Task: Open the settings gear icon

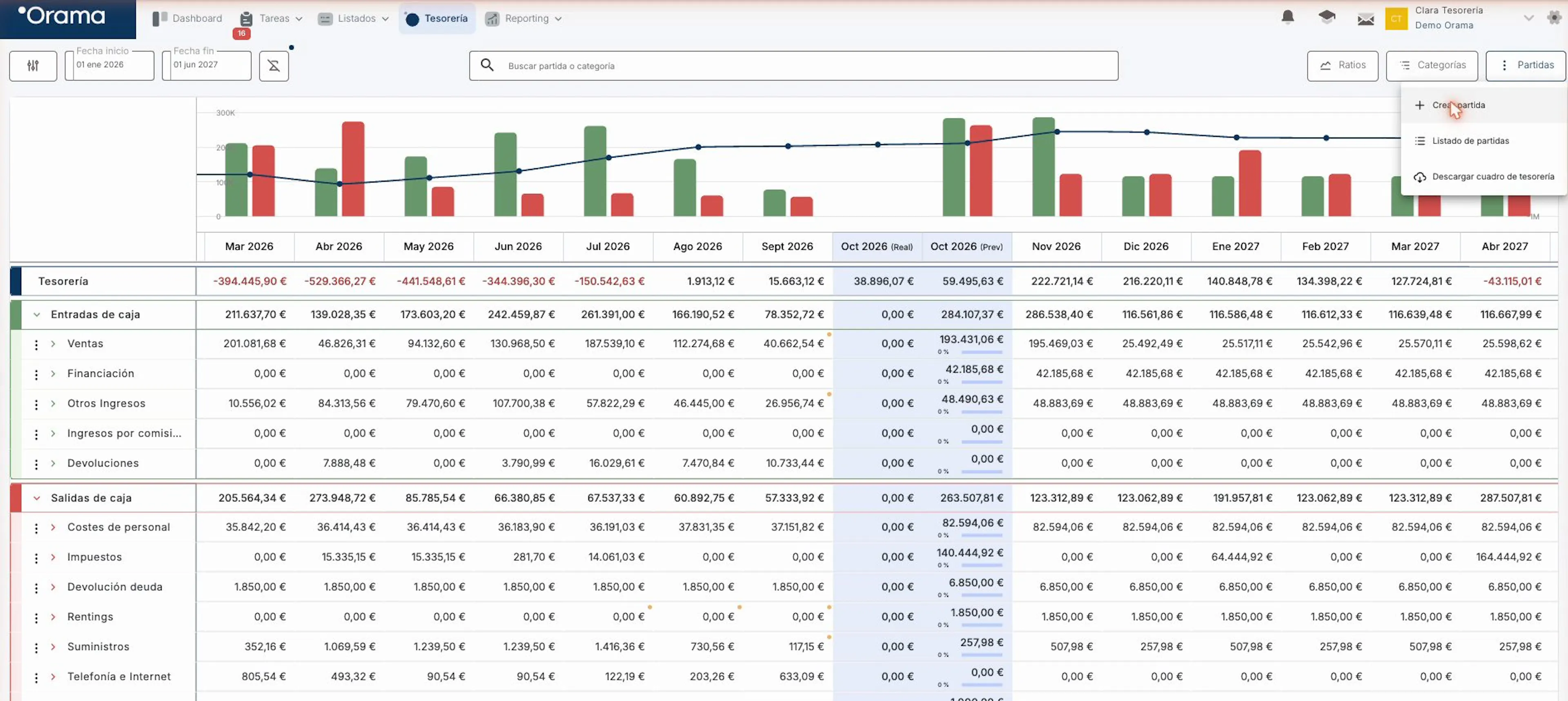Action: tap(1554, 18)
